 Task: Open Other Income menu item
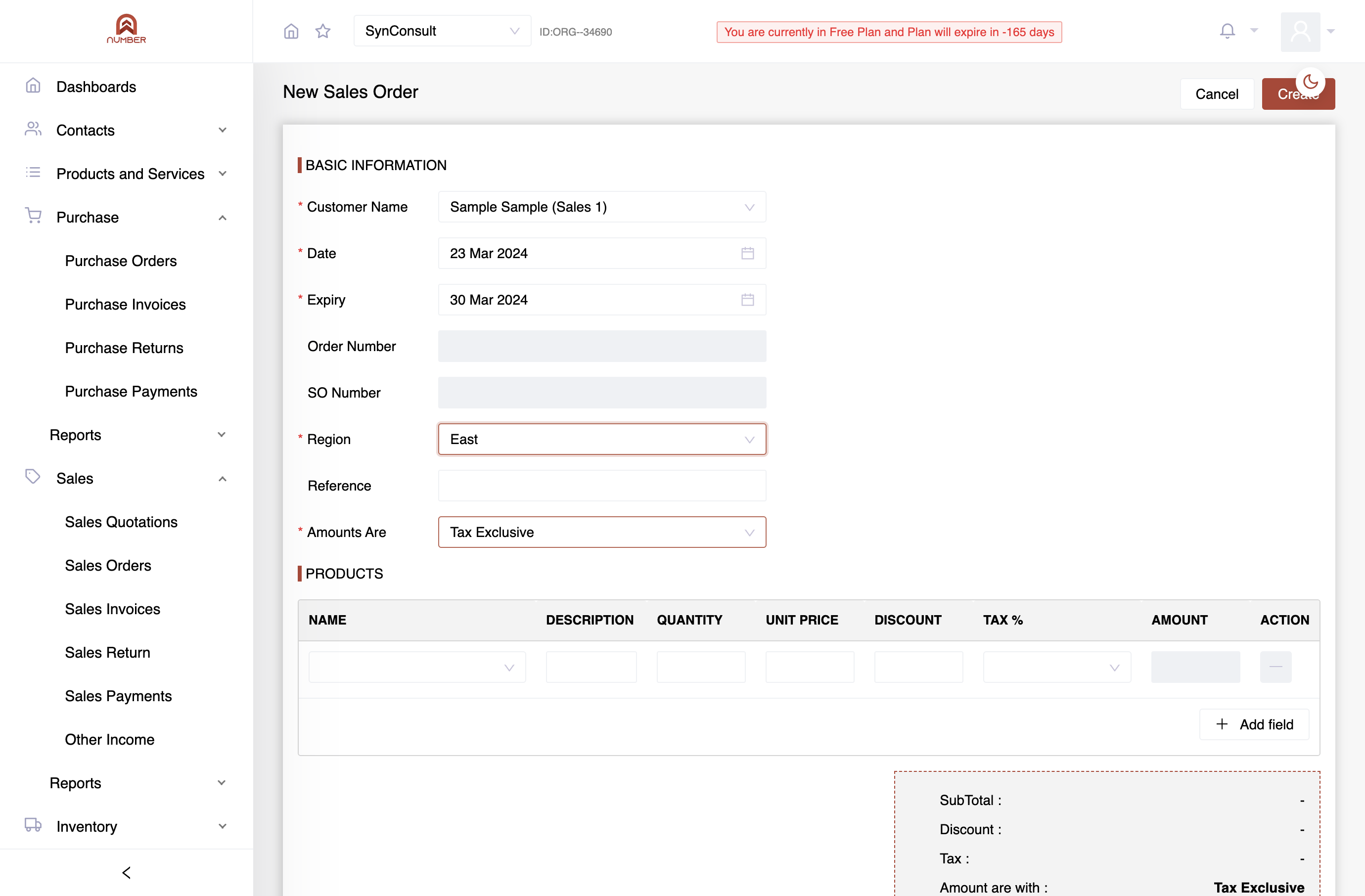coord(109,740)
